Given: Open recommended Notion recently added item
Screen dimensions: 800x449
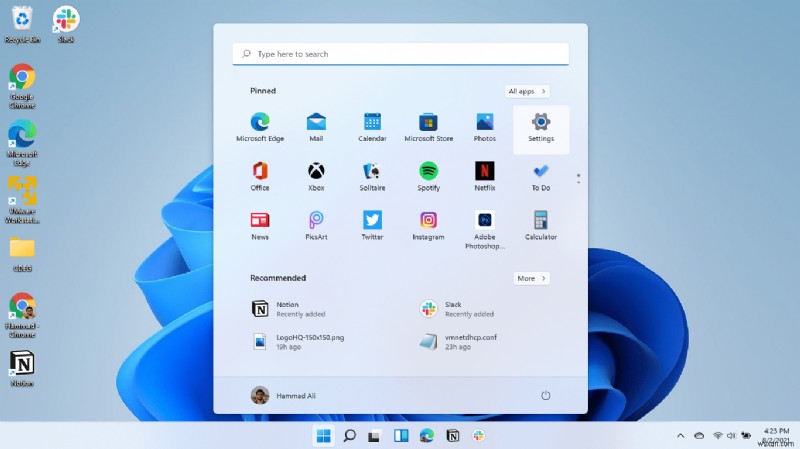Looking at the screenshot, I should pos(289,309).
